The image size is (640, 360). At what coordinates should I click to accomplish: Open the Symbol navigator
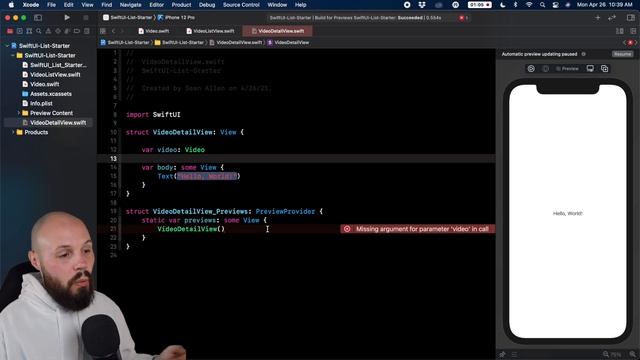click(29, 31)
